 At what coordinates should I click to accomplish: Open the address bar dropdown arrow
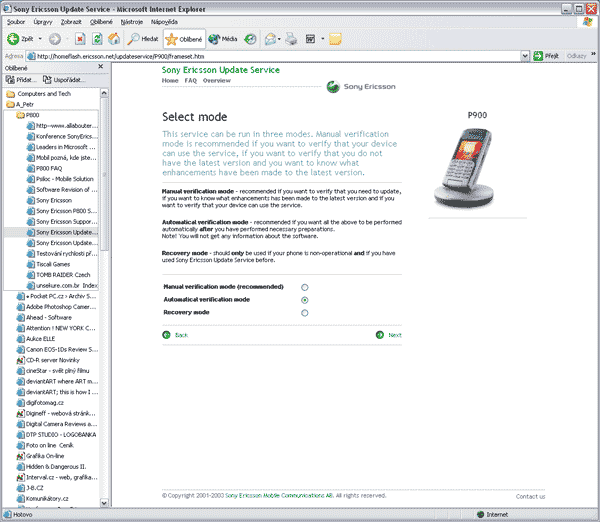(x=525, y=56)
